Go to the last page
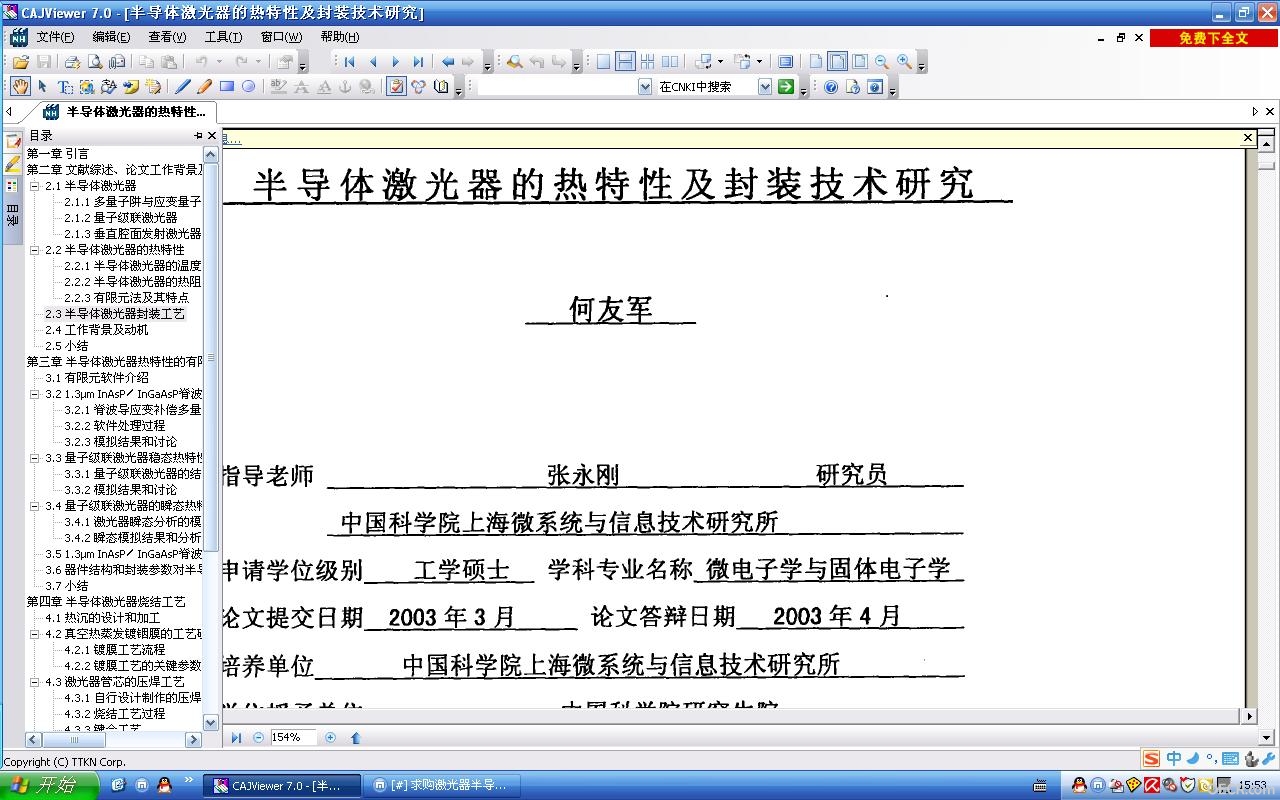The width and height of the screenshot is (1280, 800). [418, 62]
